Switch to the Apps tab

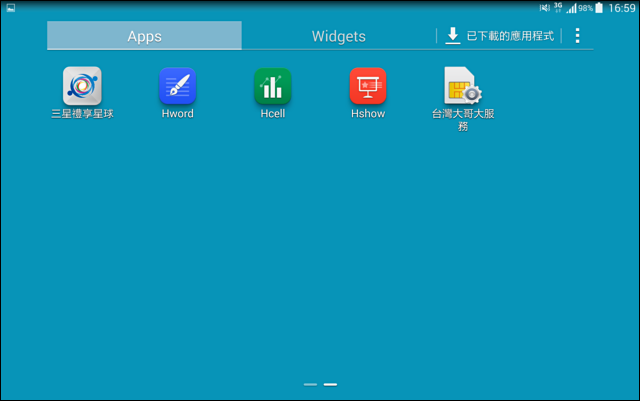point(144,36)
